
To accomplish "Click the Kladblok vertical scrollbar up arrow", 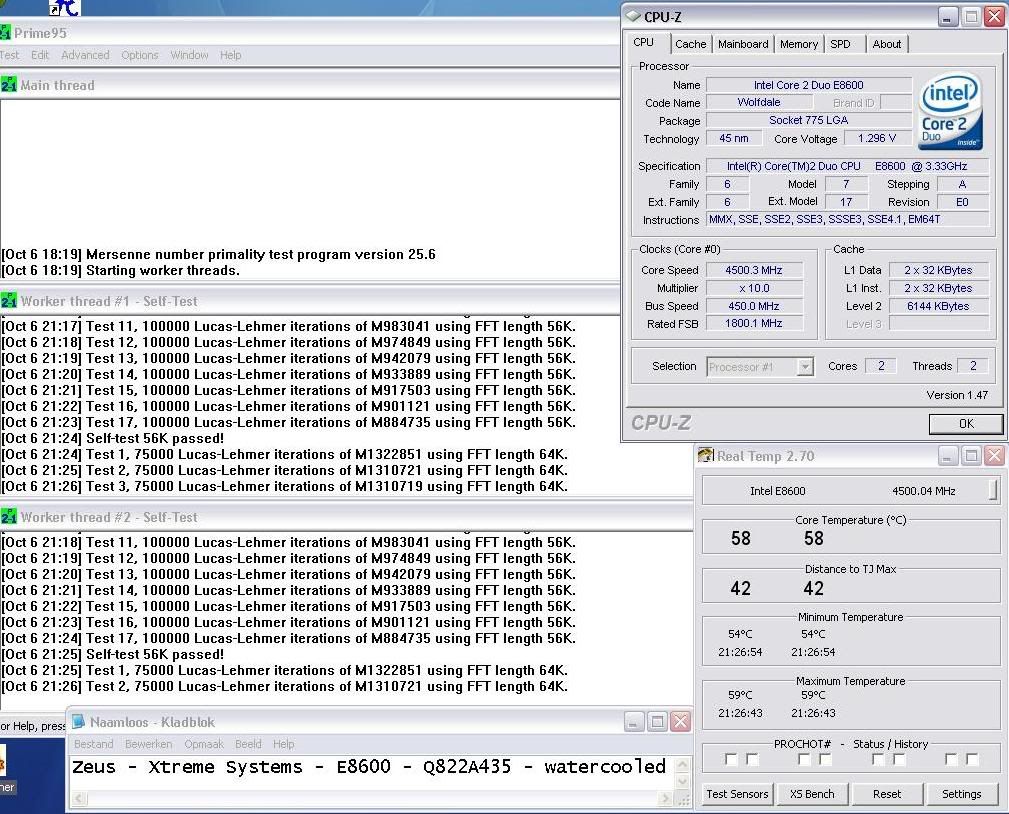I will (683, 764).
